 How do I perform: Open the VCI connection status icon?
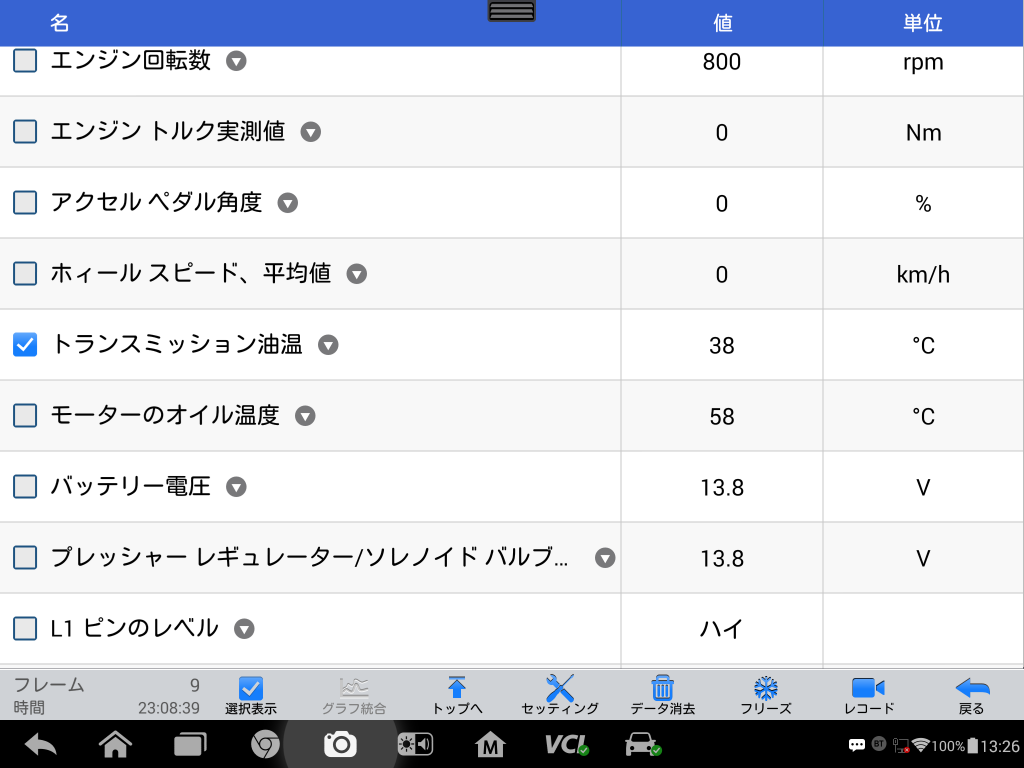click(566, 744)
